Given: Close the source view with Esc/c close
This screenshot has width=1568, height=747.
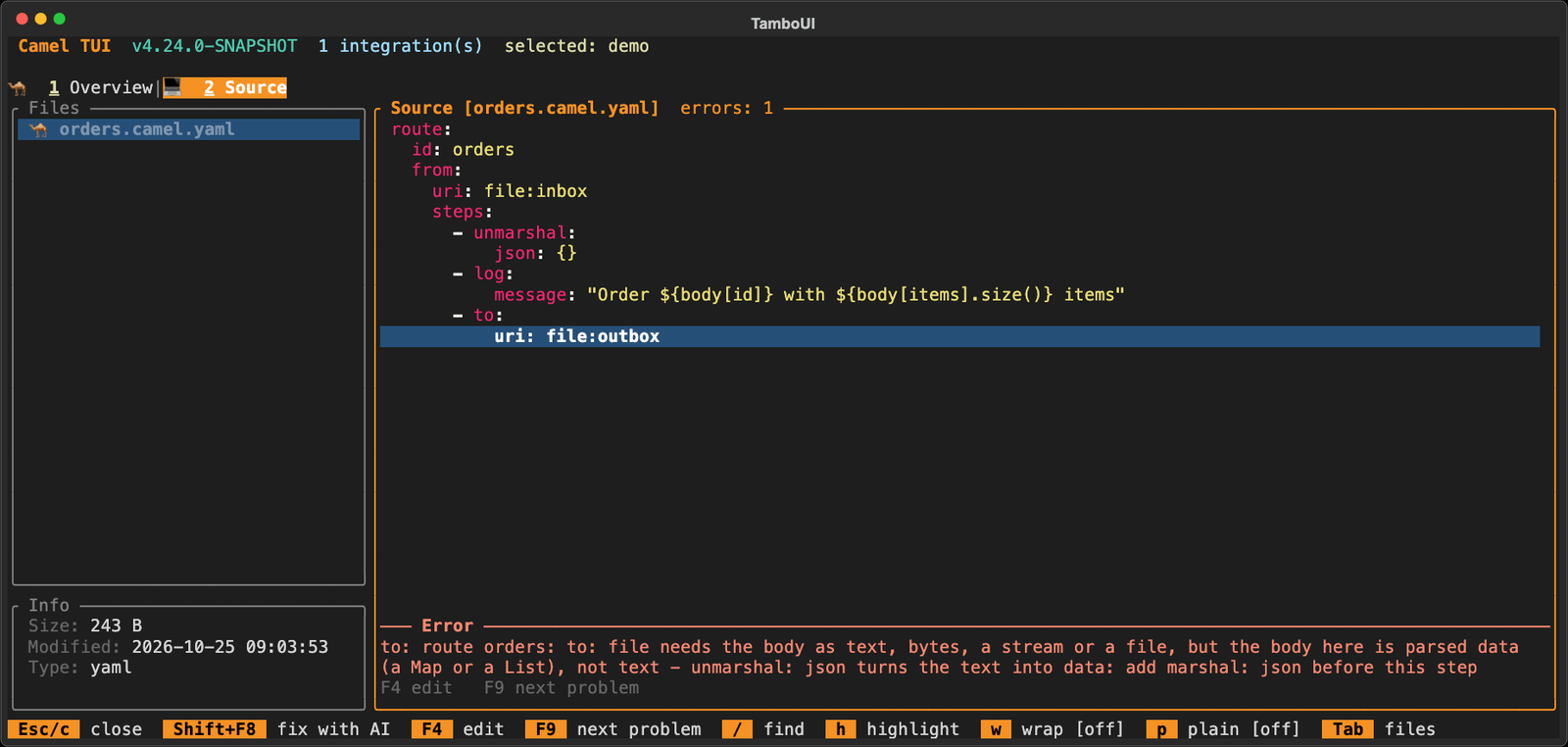Looking at the screenshot, I should [x=74, y=729].
